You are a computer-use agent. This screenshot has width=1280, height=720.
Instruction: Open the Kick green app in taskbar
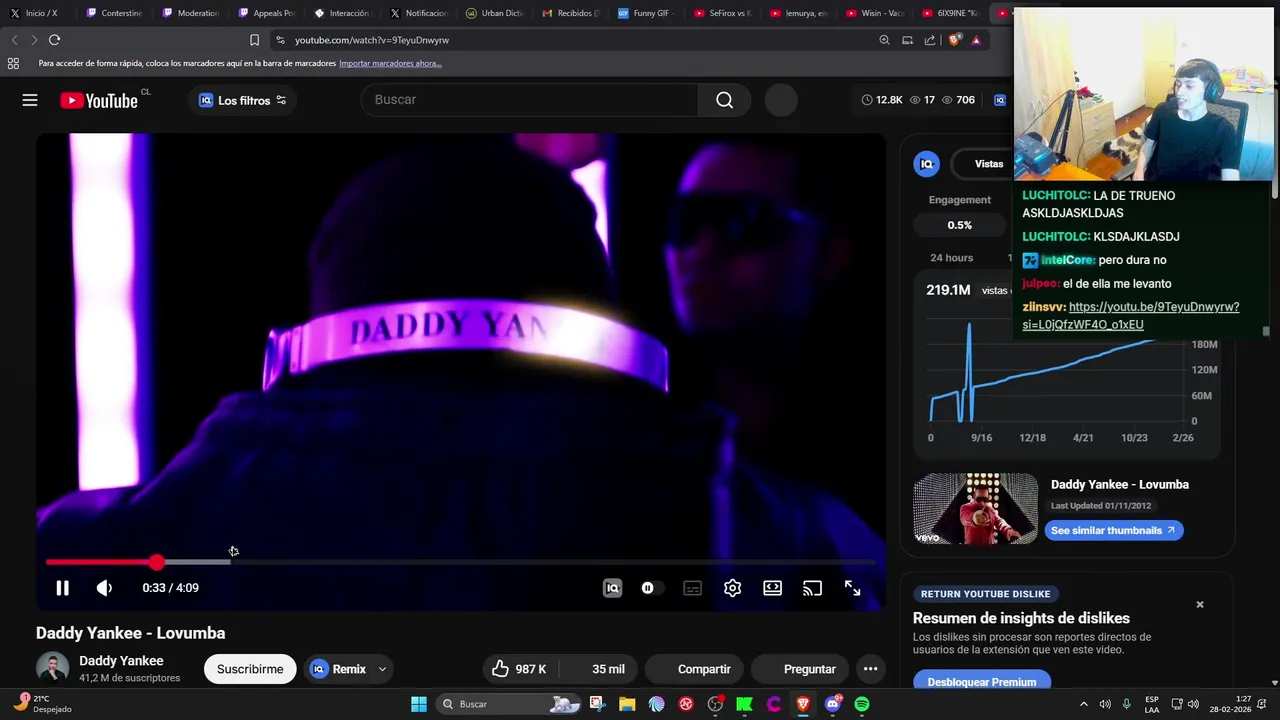744,704
